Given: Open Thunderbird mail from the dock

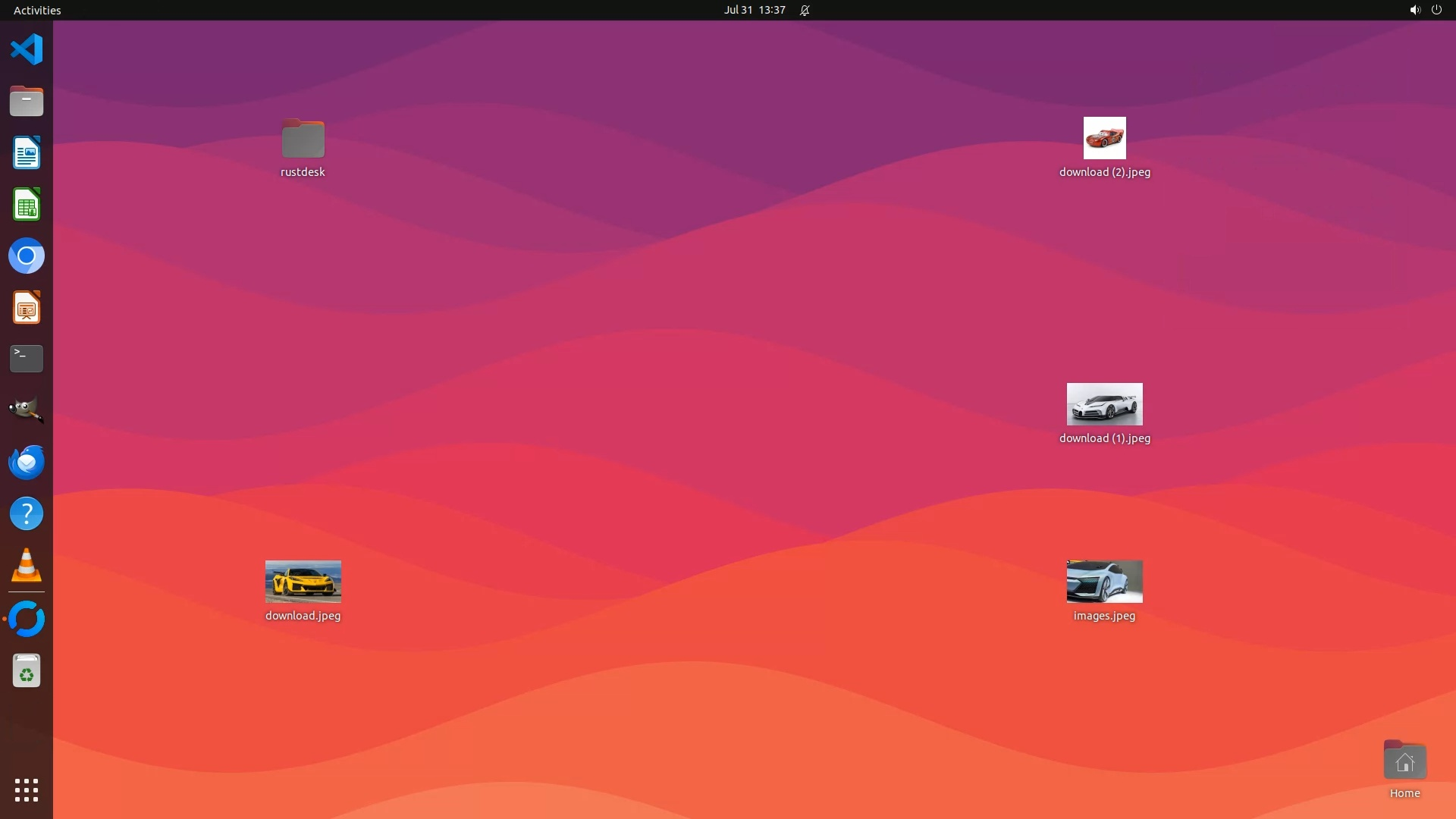Looking at the screenshot, I should (x=27, y=462).
